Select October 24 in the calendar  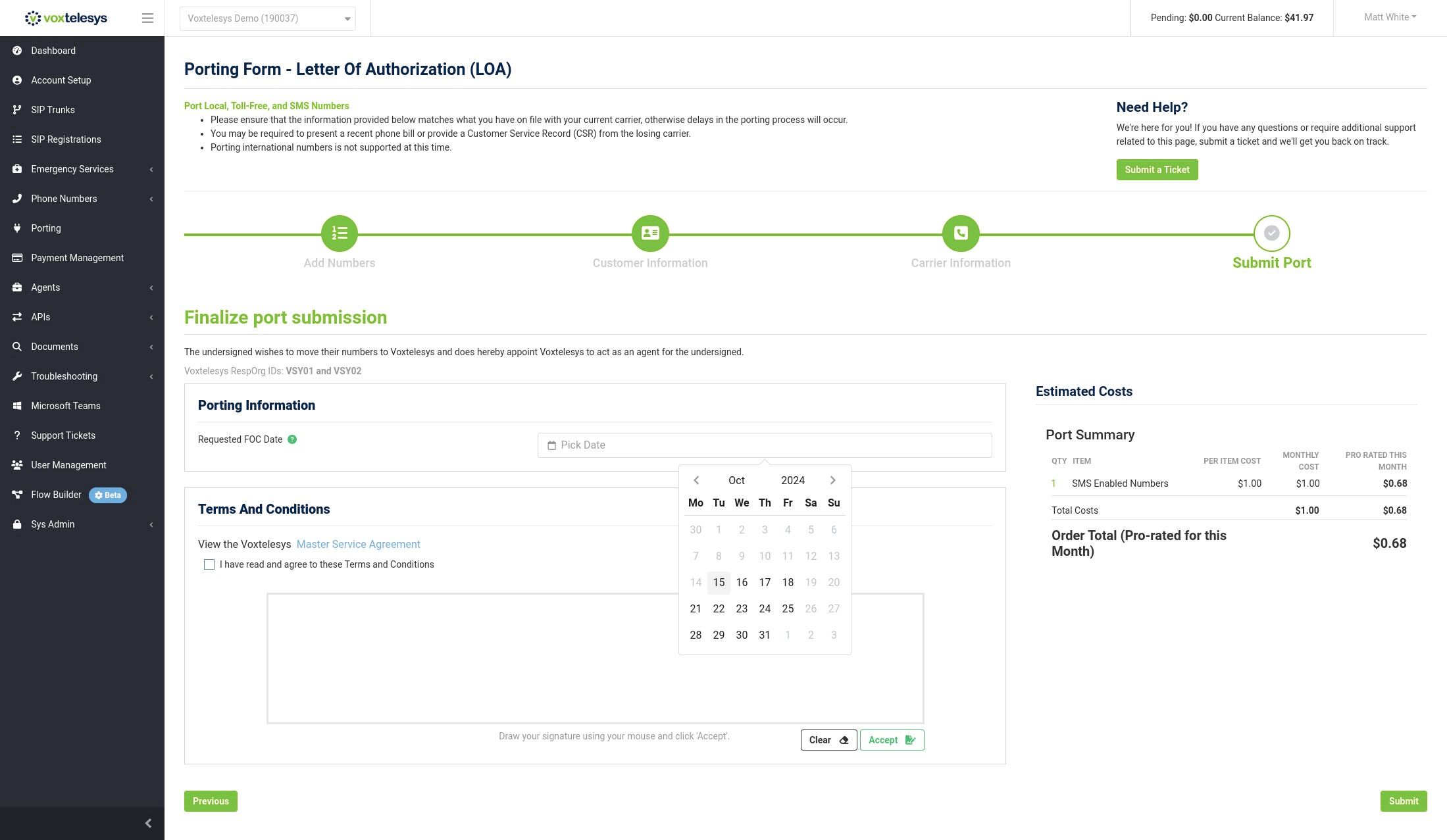(x=765, y=609)
